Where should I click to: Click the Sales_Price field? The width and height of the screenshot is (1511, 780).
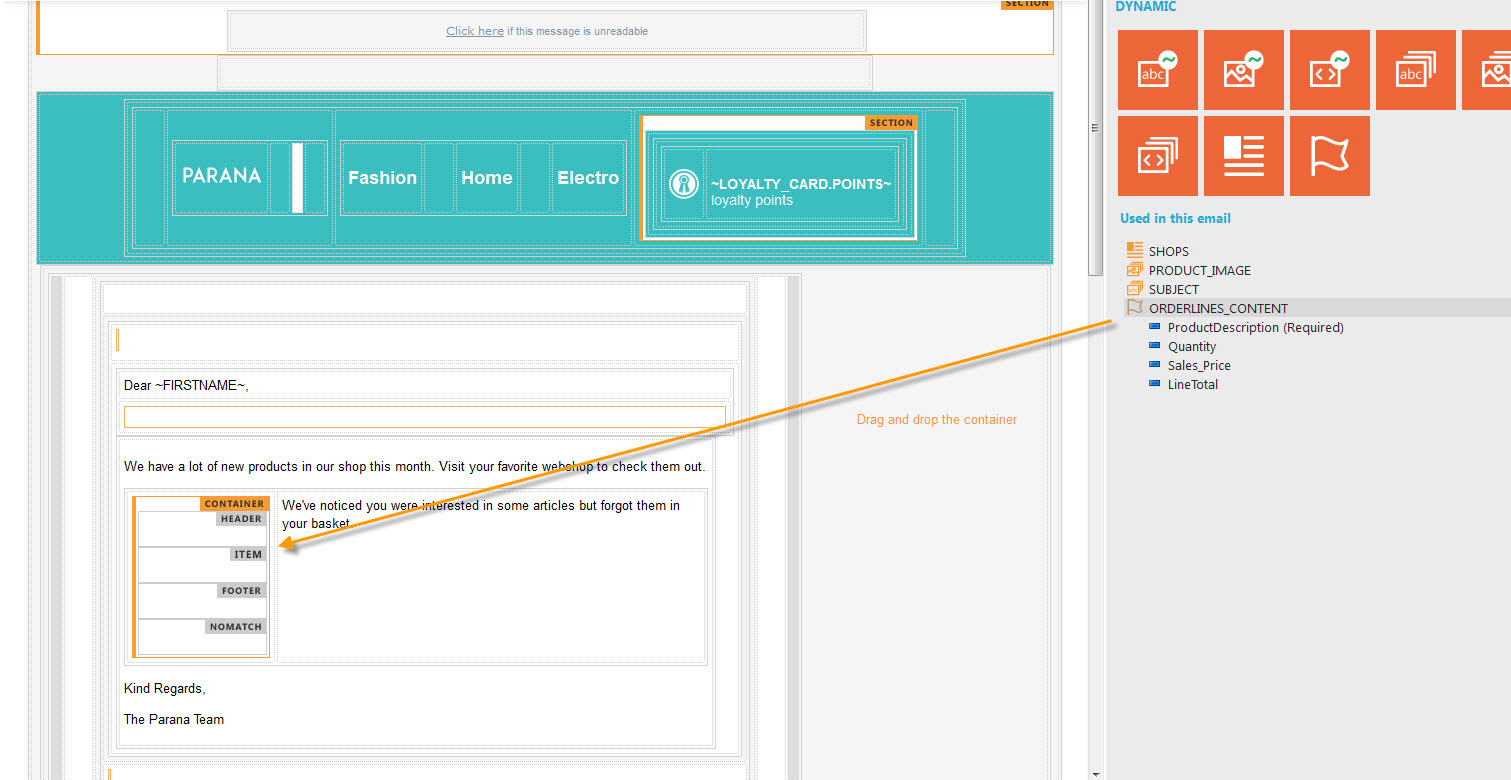tap(1198, 365)
